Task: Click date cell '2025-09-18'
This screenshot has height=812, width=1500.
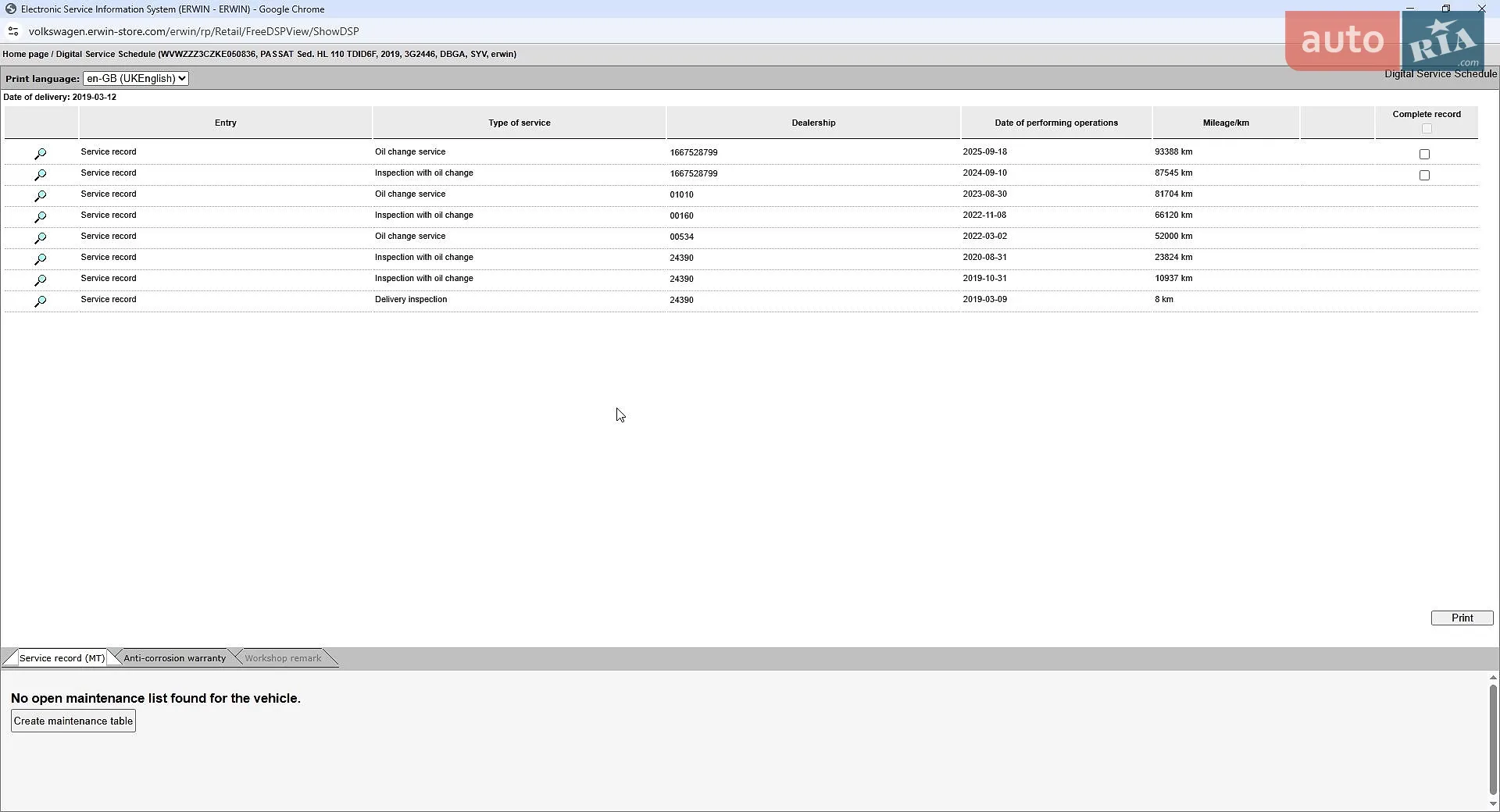Action: (x=984, y=151)
